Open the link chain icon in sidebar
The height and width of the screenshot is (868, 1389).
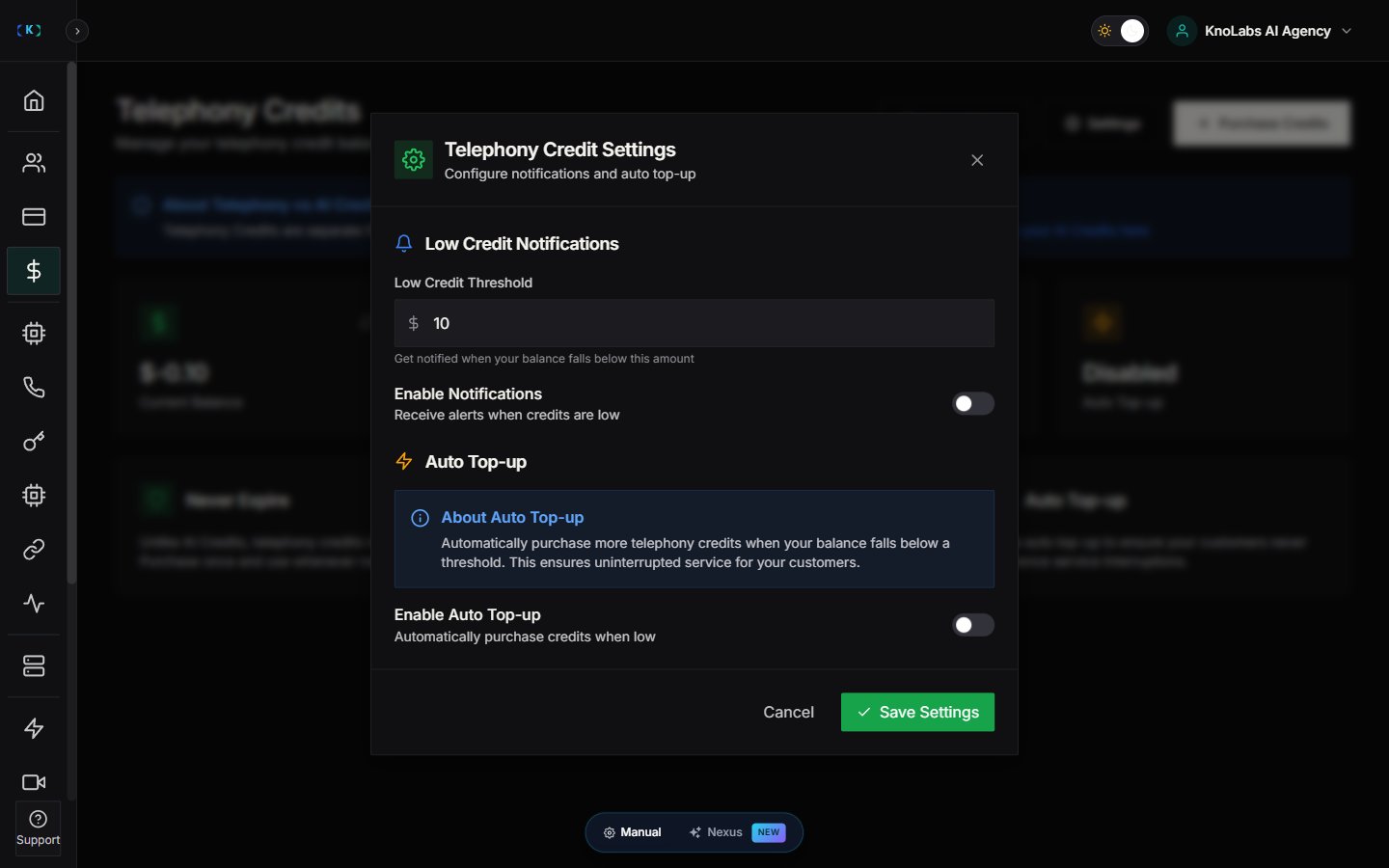(x=34, y=550)
